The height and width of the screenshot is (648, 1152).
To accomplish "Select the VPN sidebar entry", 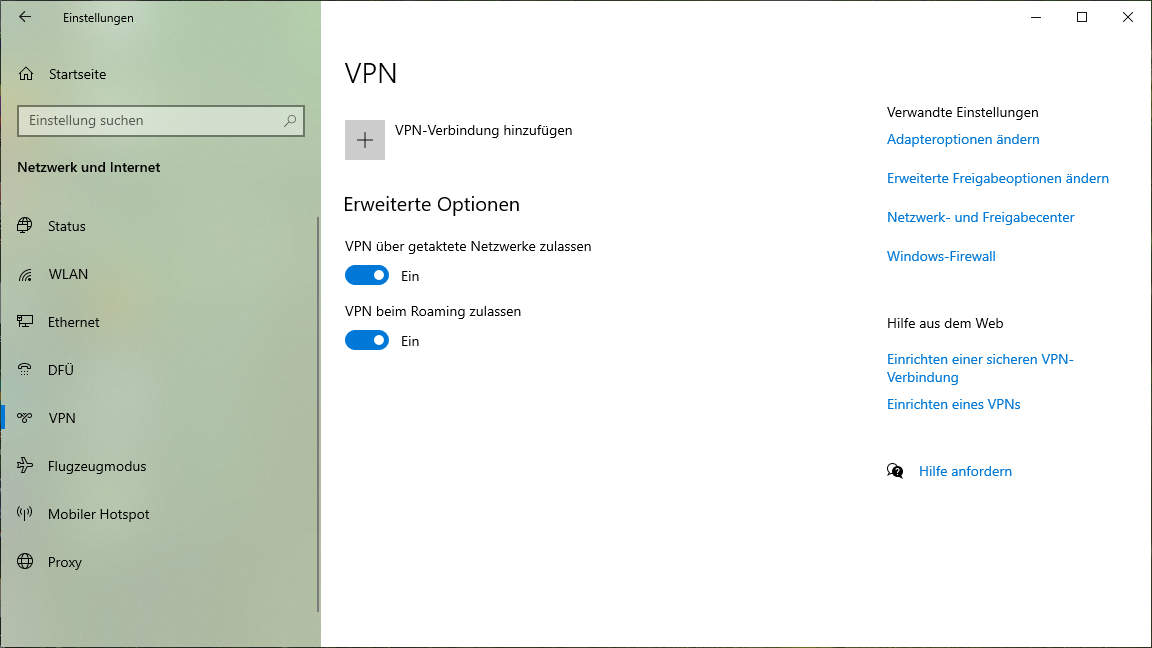I will pyautogui.click(x=62, y=418).
